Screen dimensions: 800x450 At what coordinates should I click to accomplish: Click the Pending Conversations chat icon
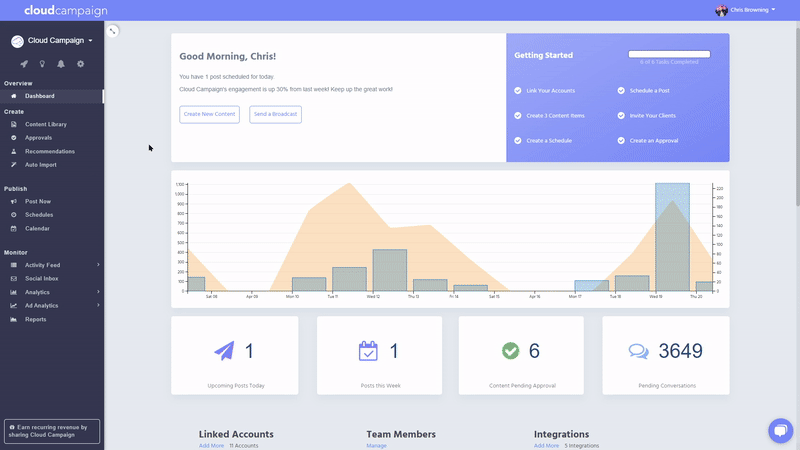[x=638, y=351]
